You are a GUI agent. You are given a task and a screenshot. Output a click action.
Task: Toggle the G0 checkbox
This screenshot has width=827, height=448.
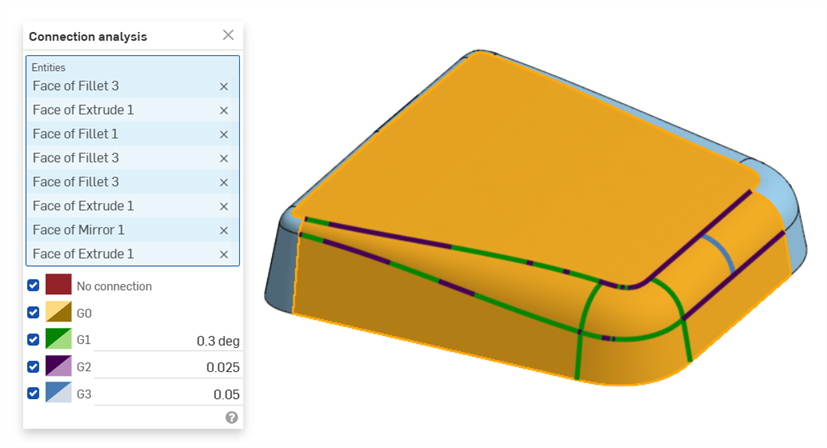(x=34, y=313)
